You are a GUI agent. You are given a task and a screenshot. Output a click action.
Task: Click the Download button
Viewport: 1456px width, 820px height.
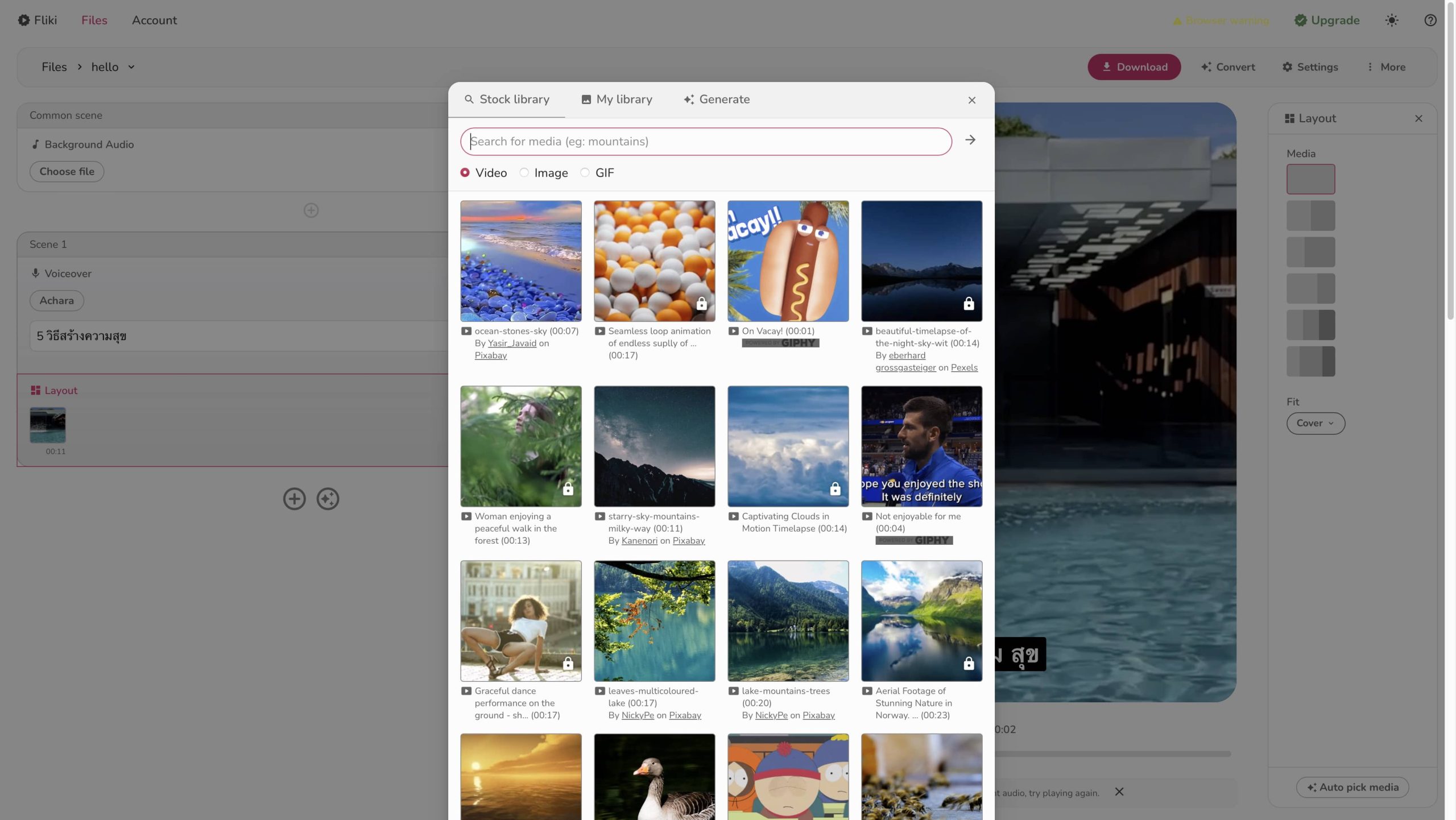[x=1134, y=67]
